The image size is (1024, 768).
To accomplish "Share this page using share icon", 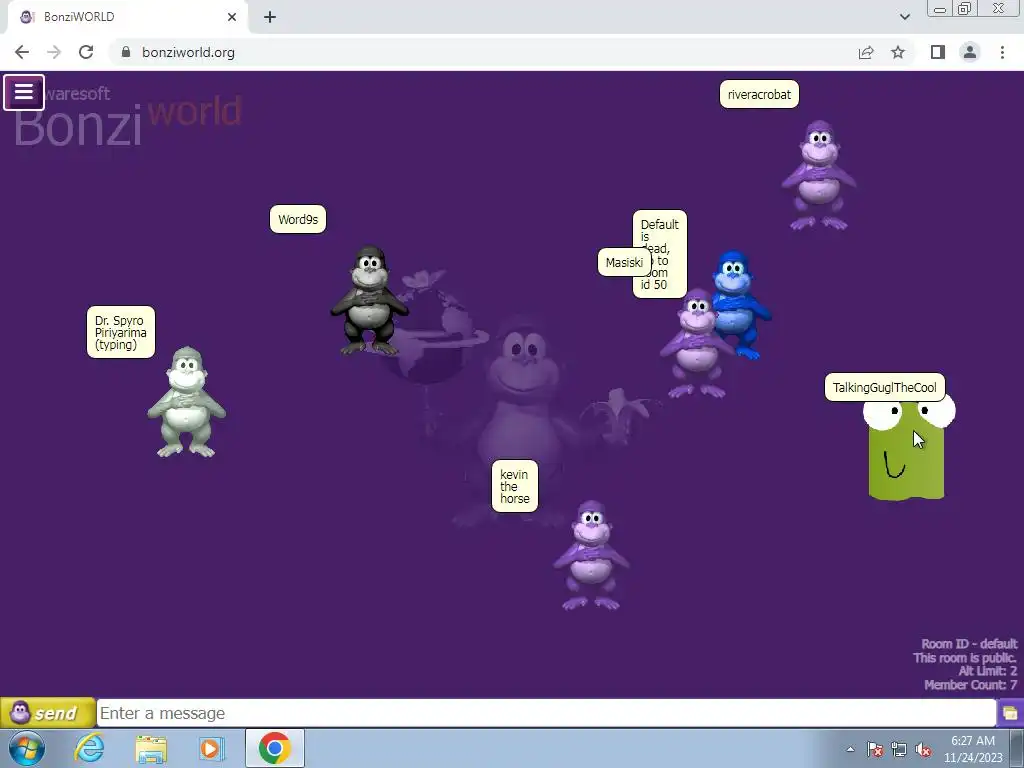I will tap(866, 52).
